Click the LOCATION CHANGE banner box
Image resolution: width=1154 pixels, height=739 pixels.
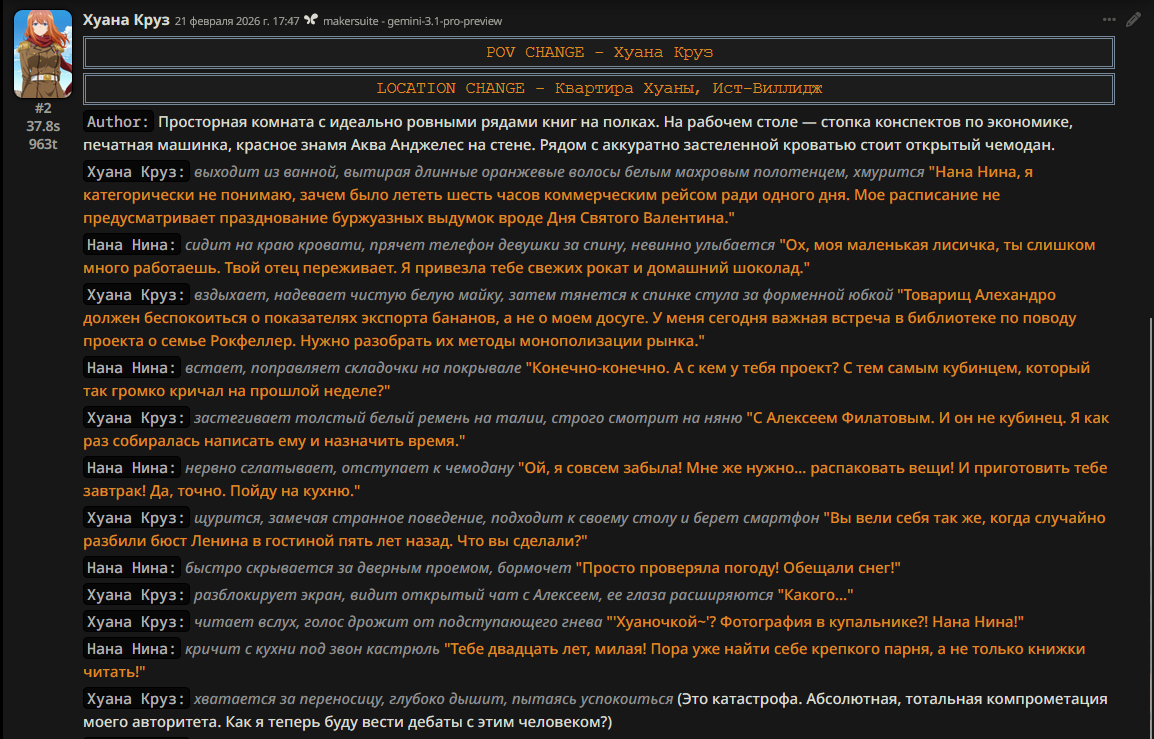tap(598, 88)
